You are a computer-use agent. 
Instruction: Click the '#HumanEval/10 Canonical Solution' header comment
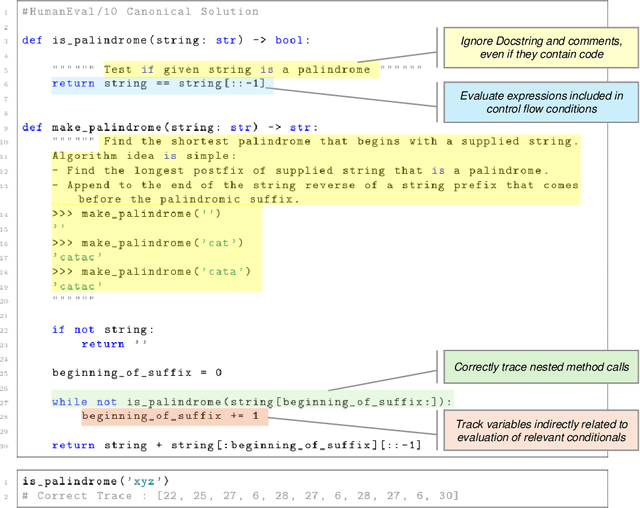pos(140,12)
